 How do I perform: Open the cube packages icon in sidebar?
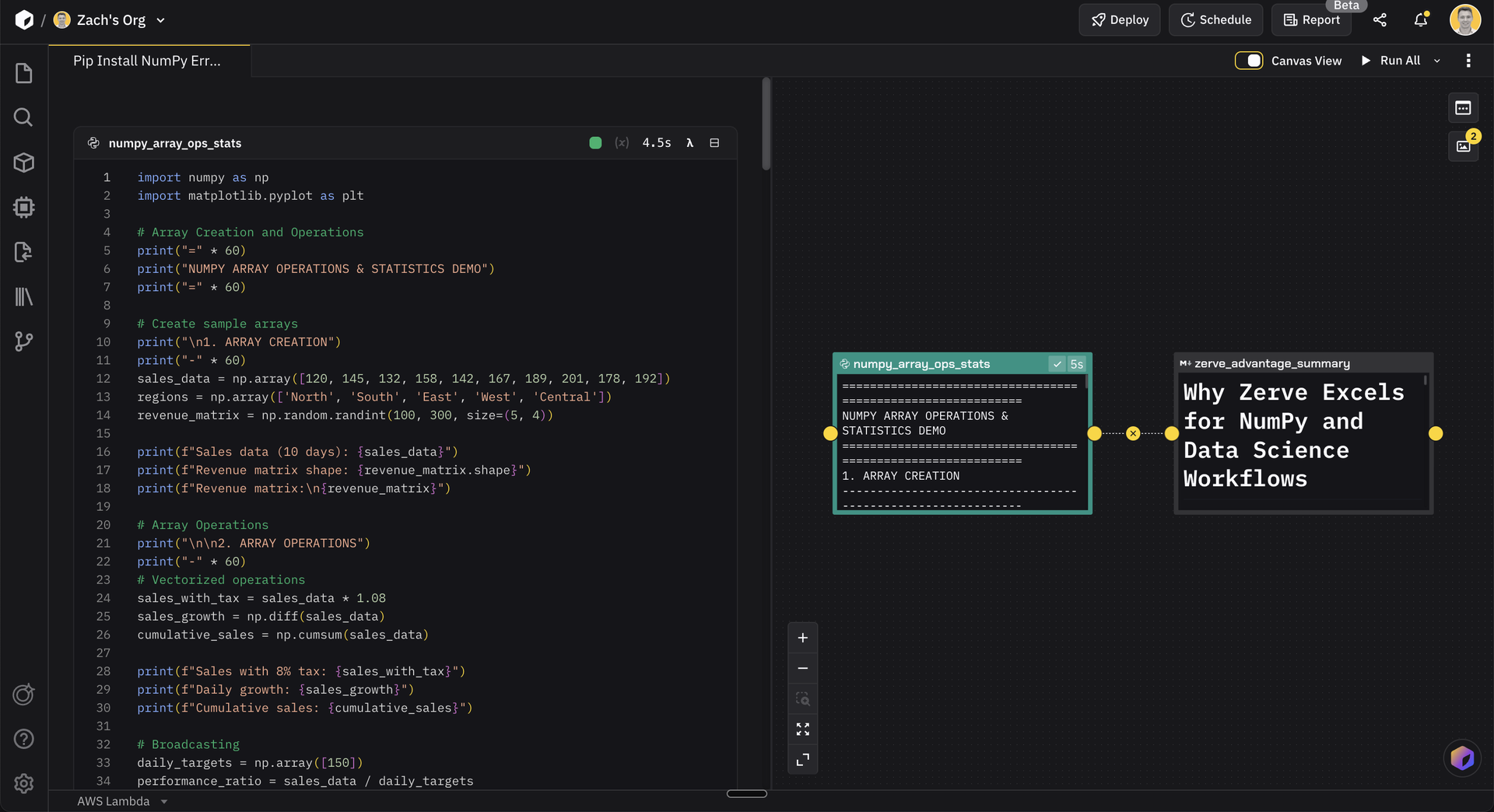(24, 163)
